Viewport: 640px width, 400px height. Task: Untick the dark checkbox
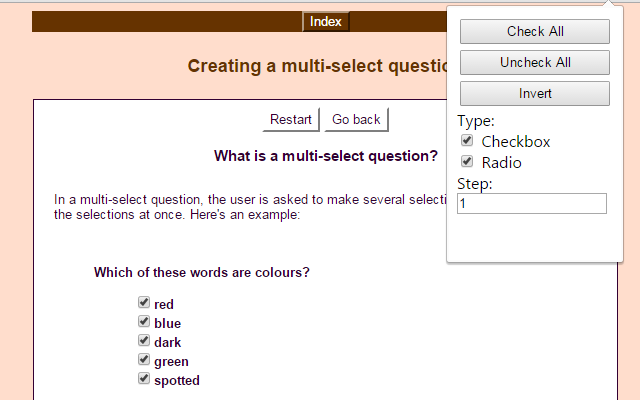click(144, 341)
